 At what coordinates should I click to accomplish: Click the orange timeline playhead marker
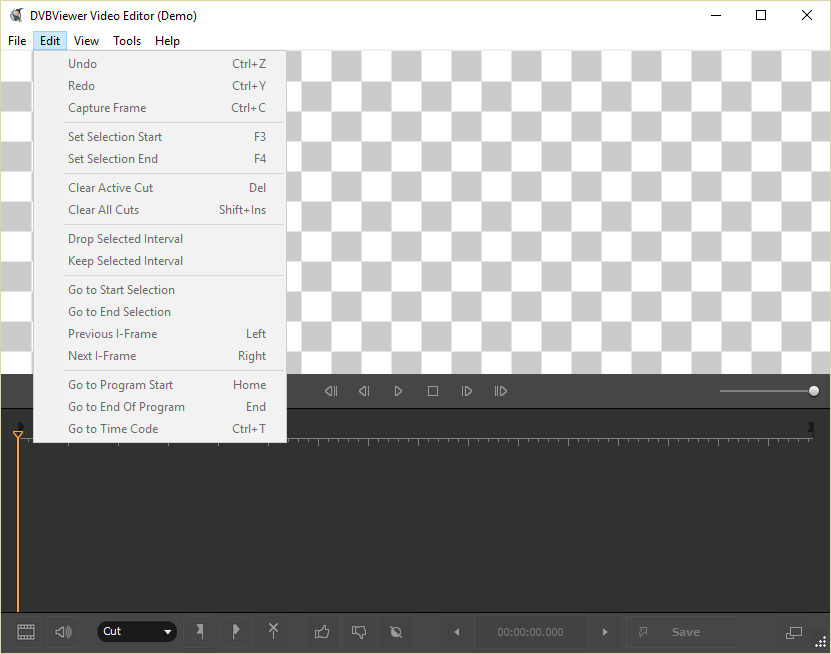[17, 435]
